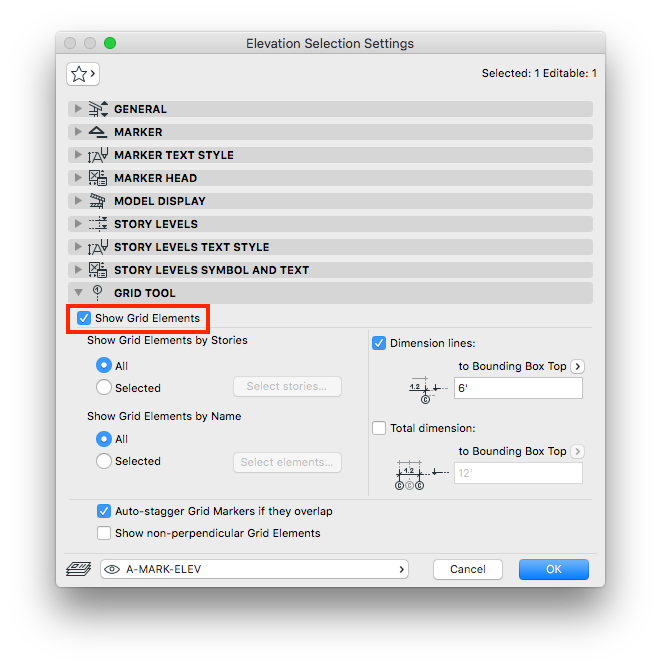Image resolution: width=661 pixels, height=667 pixels.
Task: Select All under Show Grid Elements by Stories
Action: (104, 365)
